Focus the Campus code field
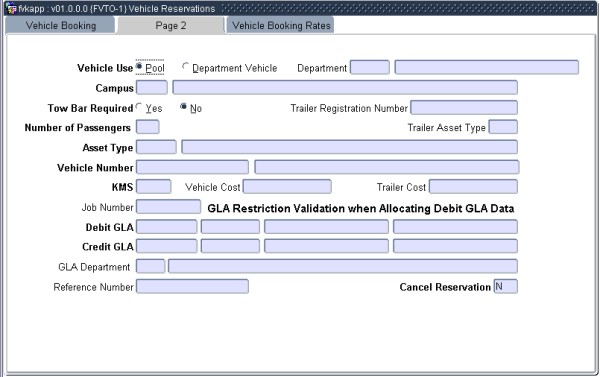 152,87
